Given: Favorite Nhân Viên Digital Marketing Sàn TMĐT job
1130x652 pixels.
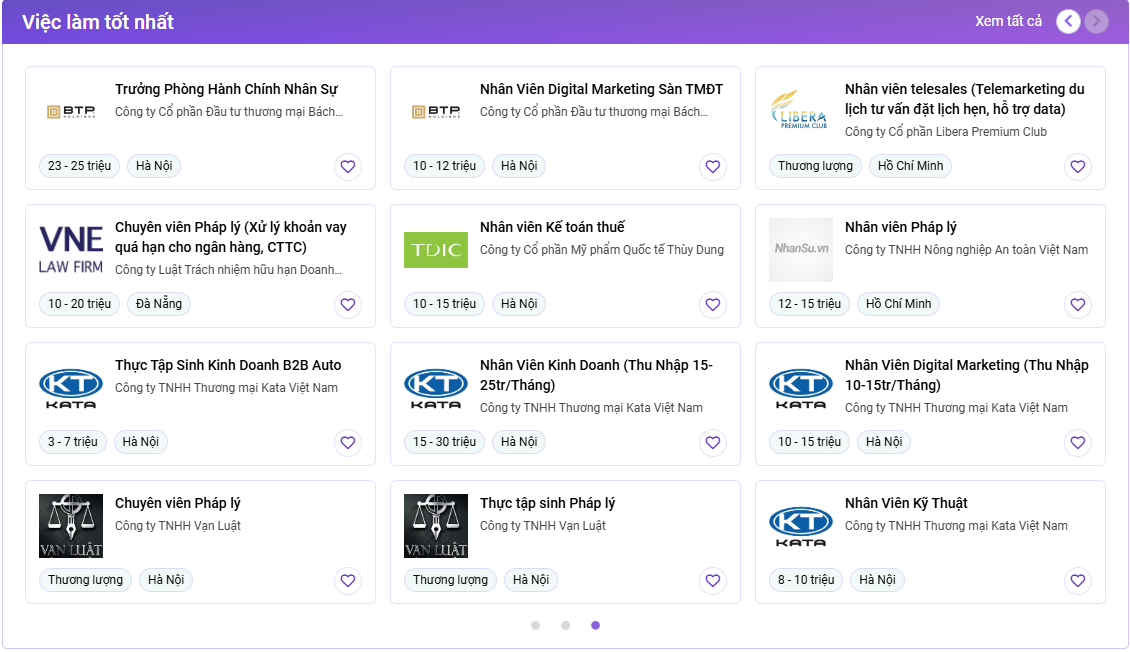Looking at the screenshot, I should pos(713,166).
